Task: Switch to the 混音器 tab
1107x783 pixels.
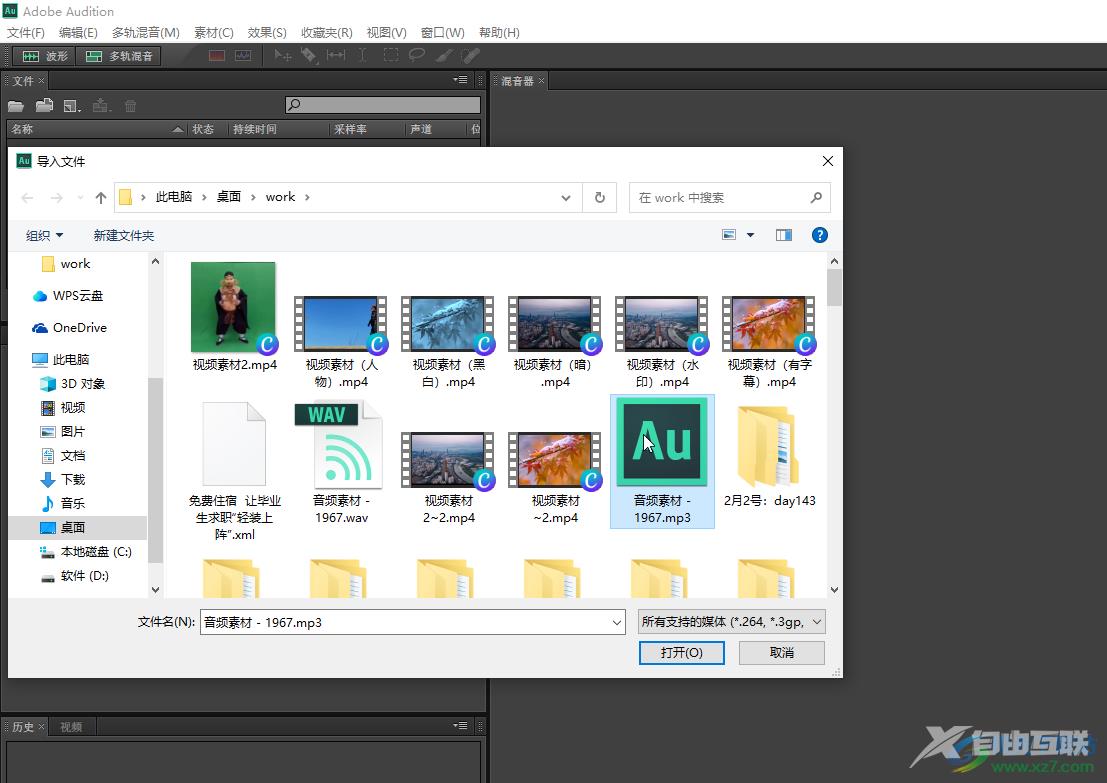Action: (517, 81)
